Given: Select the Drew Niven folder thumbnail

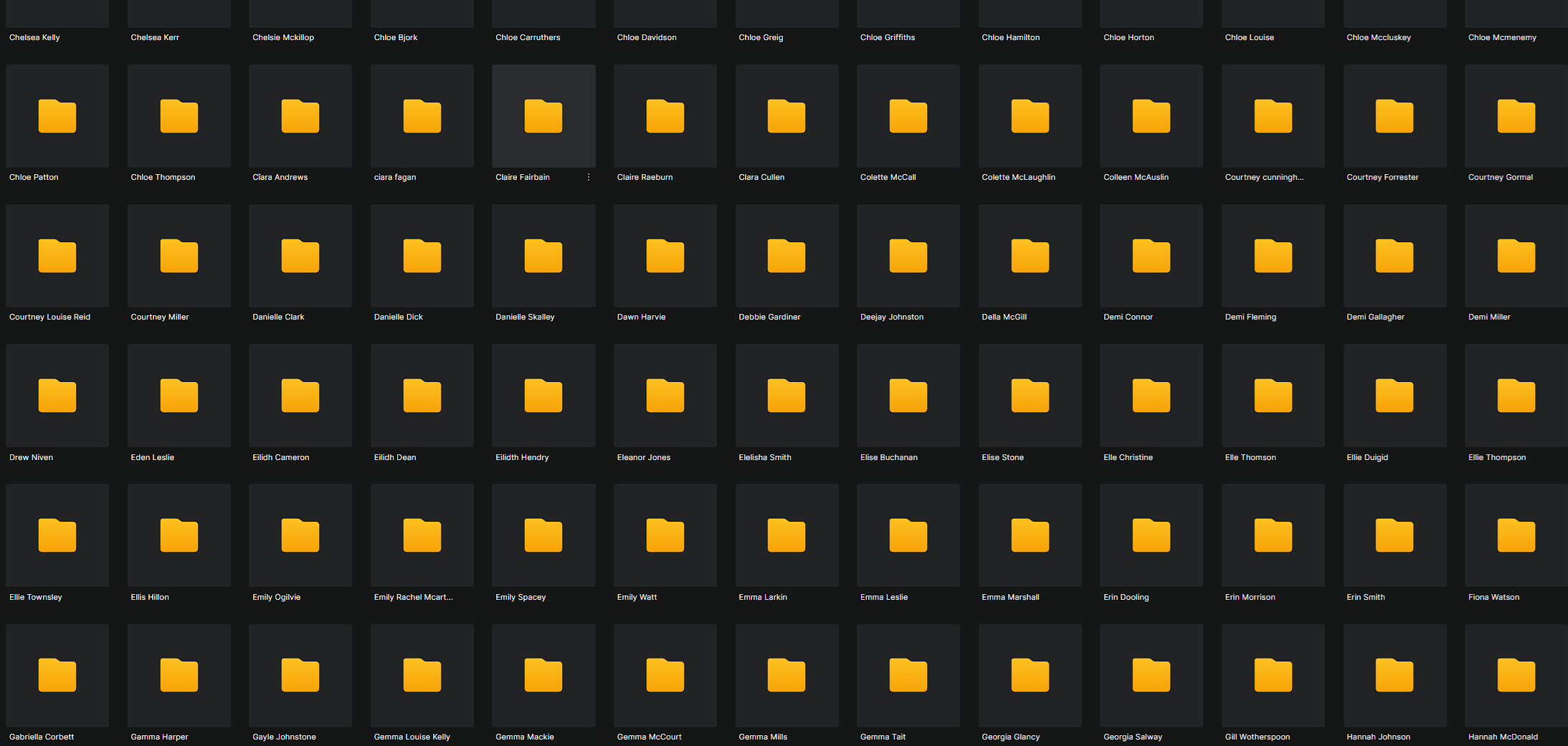Looking at the screenshot, I should [x=57, y=396].
